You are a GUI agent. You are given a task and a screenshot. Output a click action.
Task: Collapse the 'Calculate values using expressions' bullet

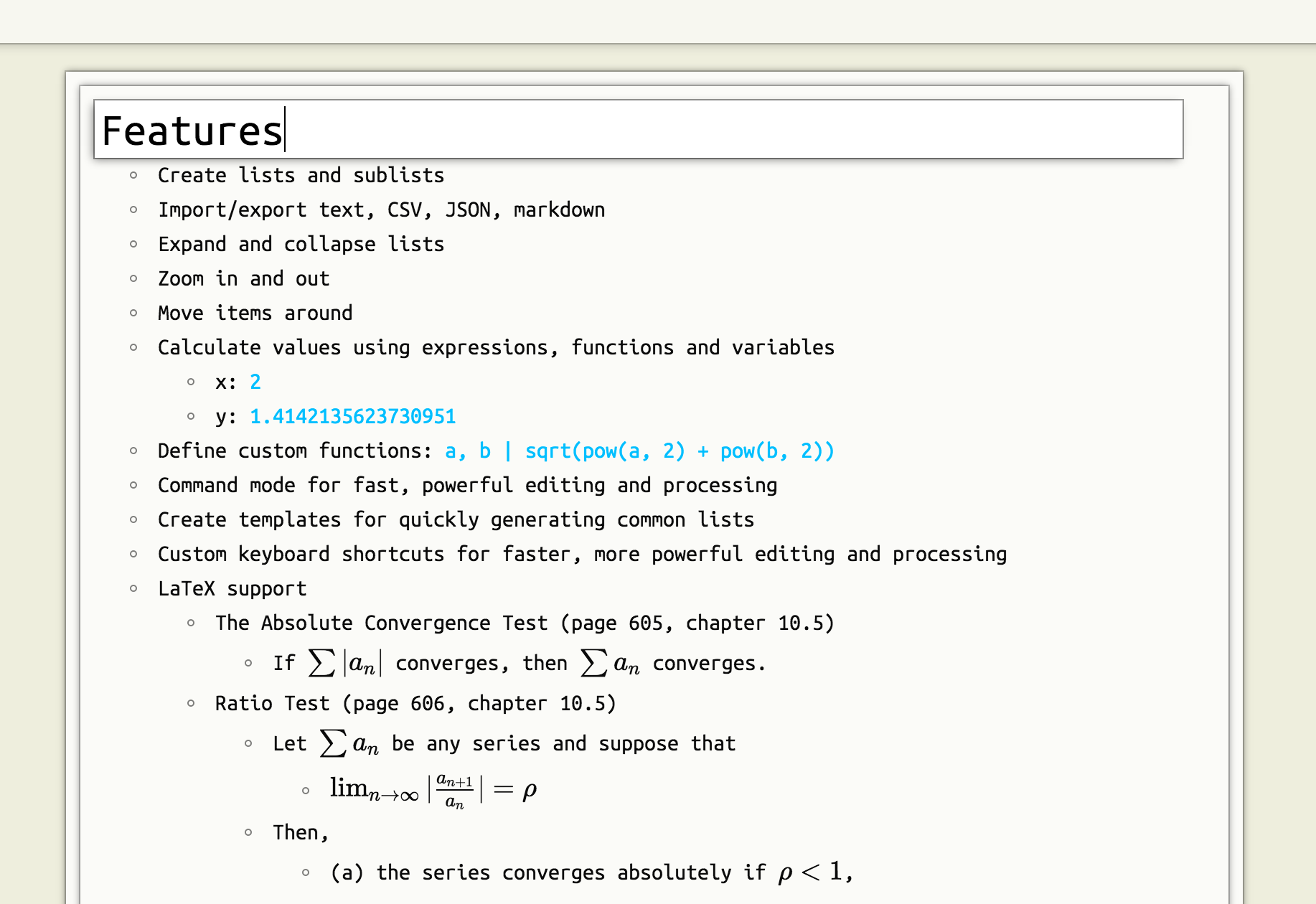pos(133,347)
